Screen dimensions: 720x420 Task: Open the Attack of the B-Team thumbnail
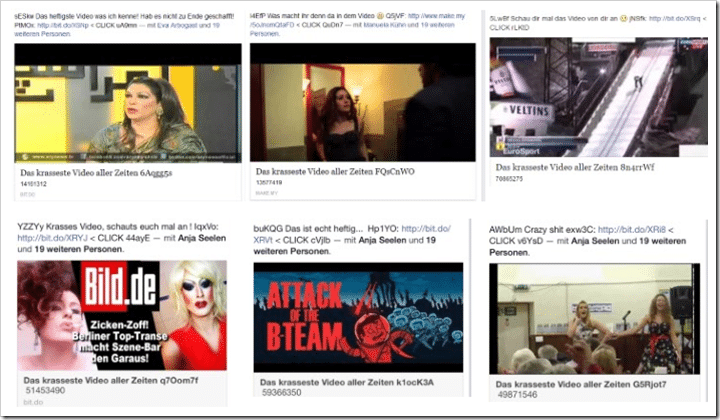358,317
